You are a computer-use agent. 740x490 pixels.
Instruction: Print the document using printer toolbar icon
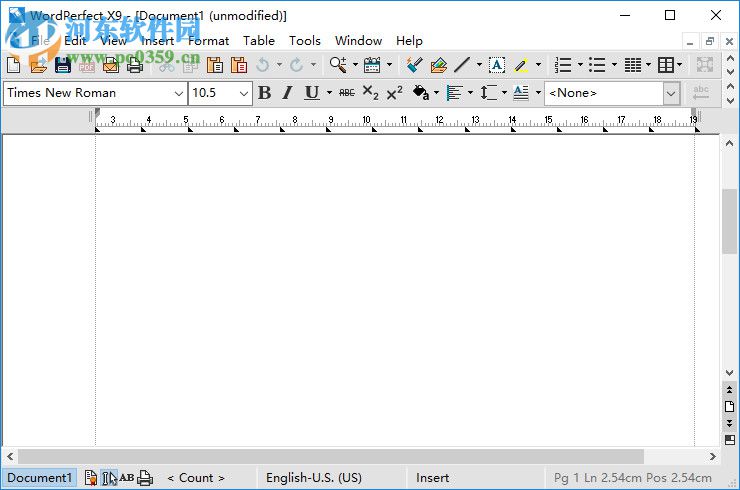tap(135, 65)
